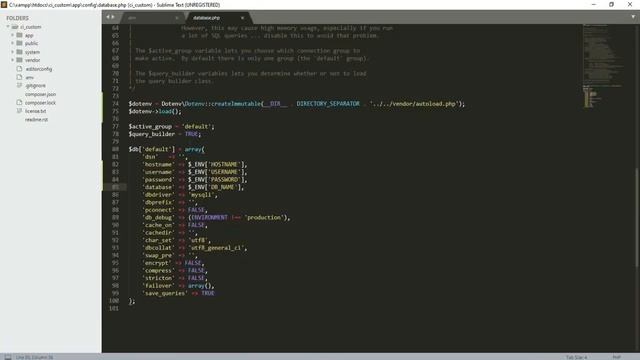The image size is (640, 360).
Task: Open readme.rst from the sidebar
Action: [x=36, y=120]
